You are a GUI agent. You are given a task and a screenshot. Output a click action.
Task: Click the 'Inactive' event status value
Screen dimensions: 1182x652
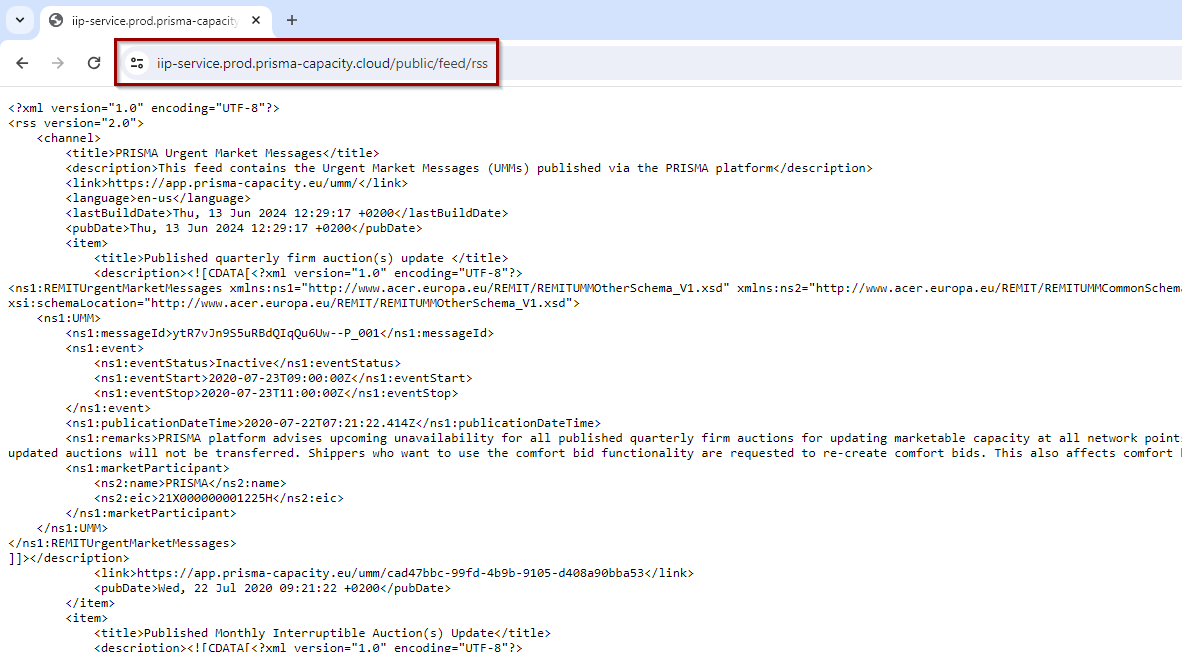coord(244,363)
